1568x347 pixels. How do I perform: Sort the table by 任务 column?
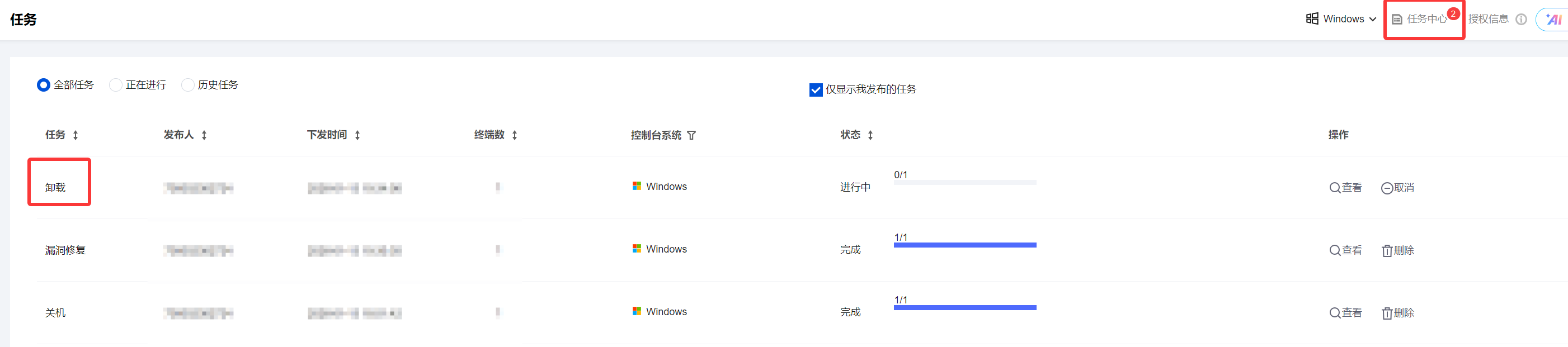tap(76, 136)
